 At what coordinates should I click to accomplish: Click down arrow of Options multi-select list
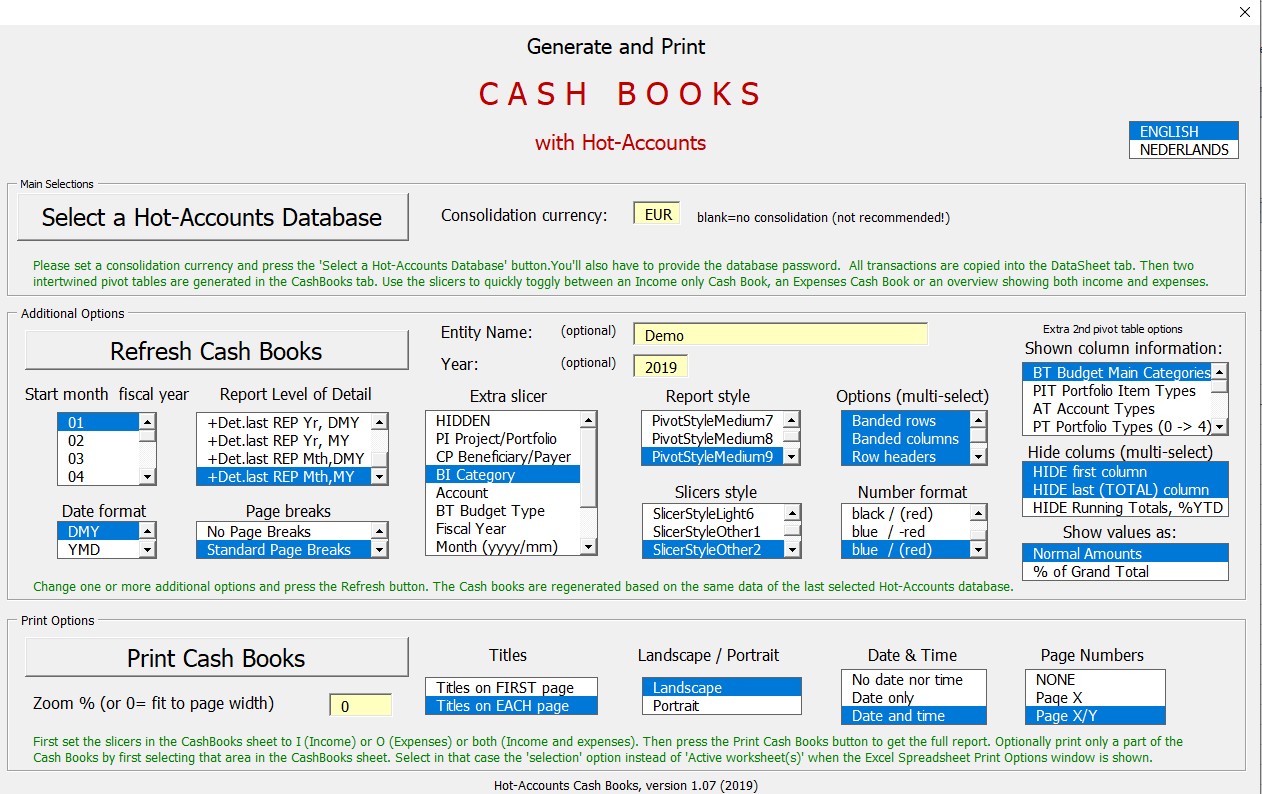979,457
